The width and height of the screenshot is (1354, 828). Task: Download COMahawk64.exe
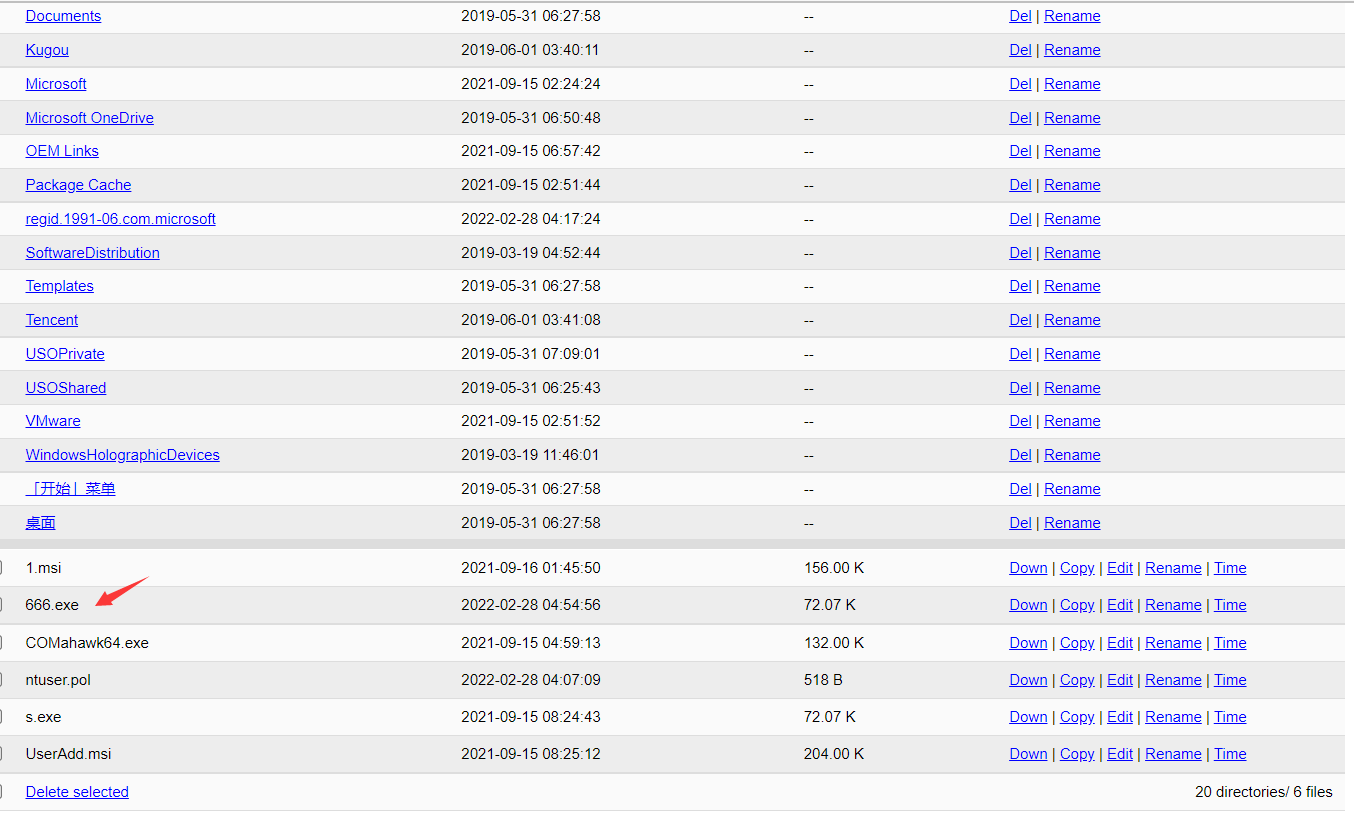coord(1028,643)
